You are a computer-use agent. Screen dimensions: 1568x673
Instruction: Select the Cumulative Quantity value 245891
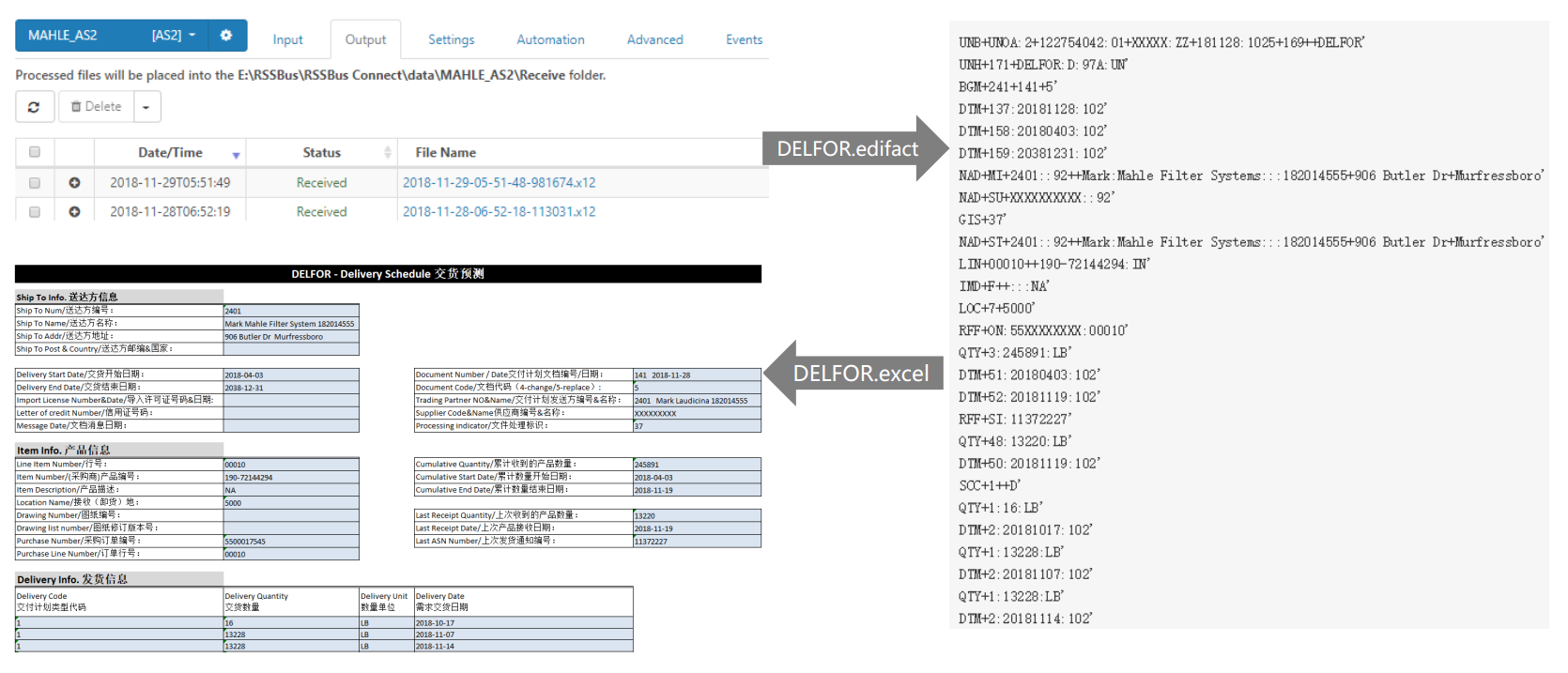[697, 464]
